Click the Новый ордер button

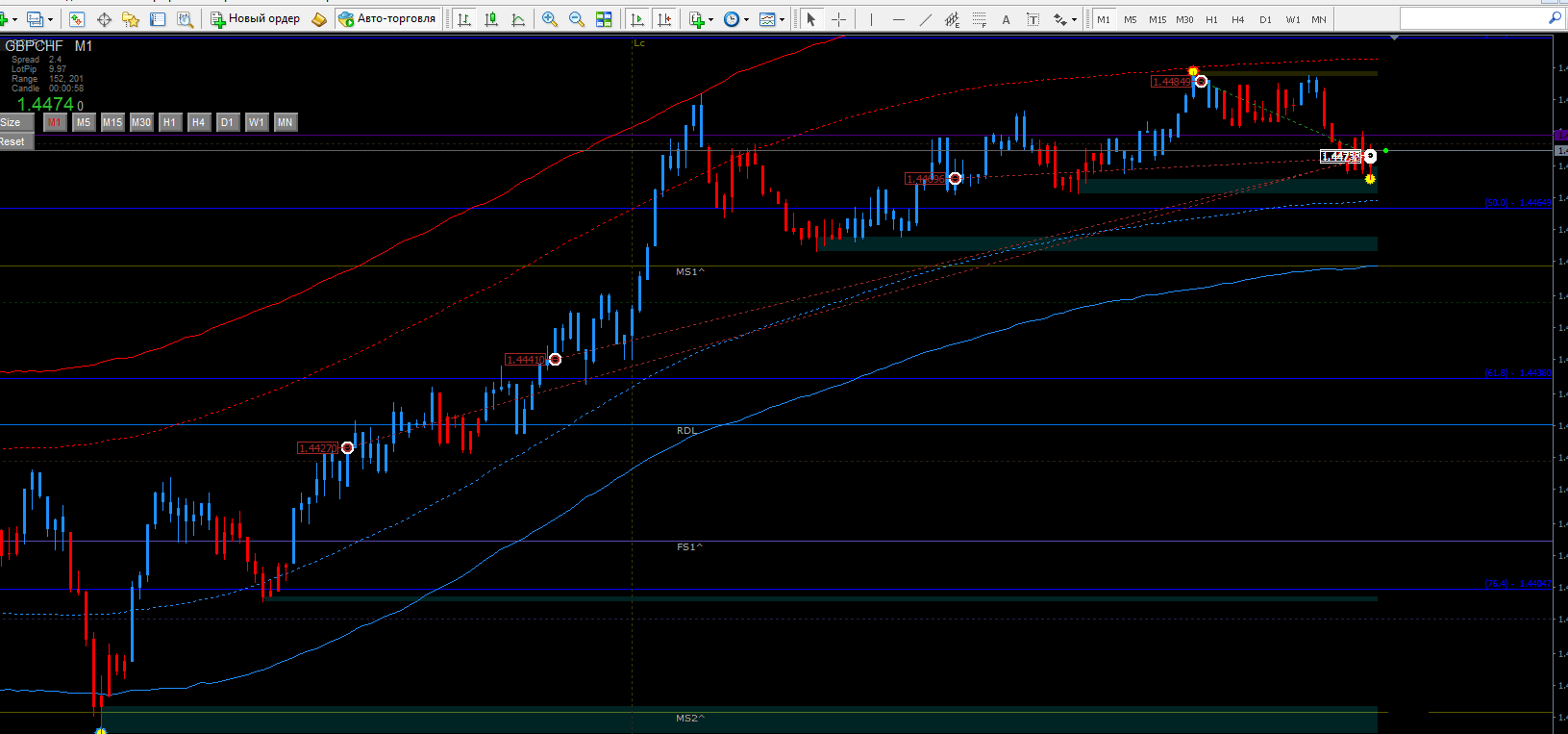(x=256, y=19)
